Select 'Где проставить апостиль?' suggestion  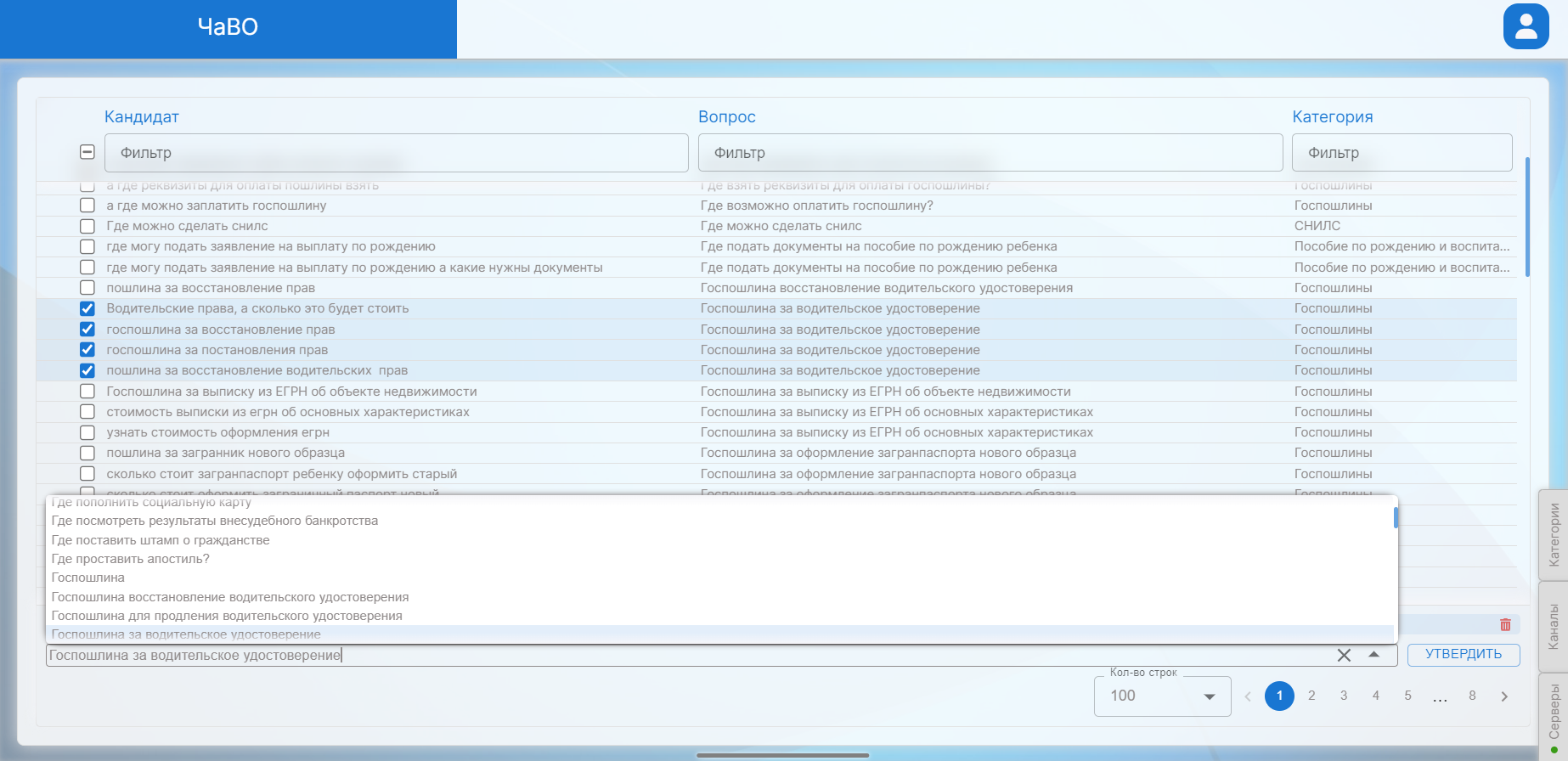pyautogui.click(x=130, y=559)
